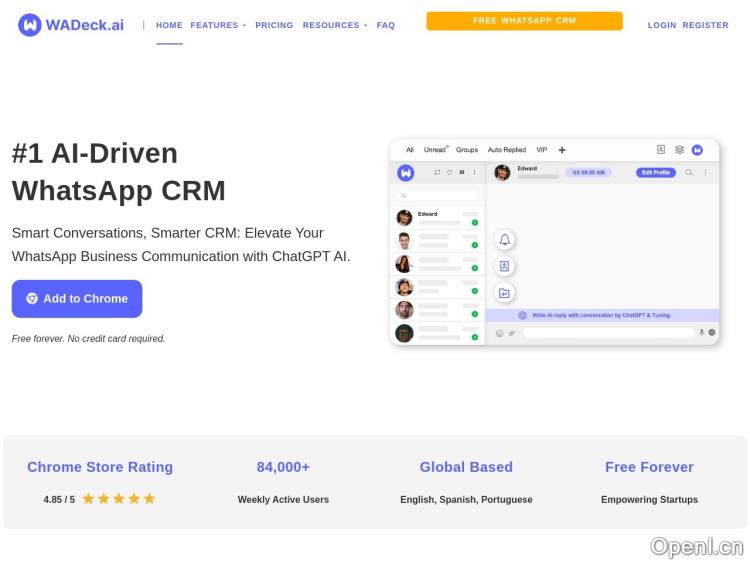This screenshot has height=562, width=750.
Task: Expand the Features dropdown menu
Action: (x=218, y=25)
